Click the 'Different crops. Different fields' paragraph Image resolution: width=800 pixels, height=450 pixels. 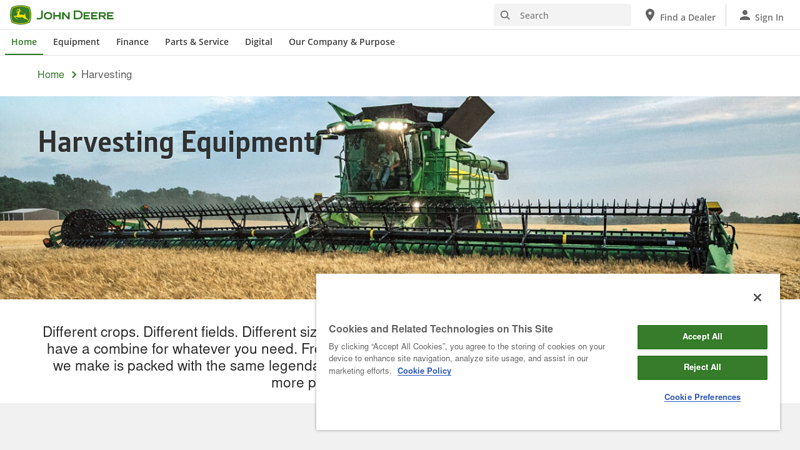coord(179,357)
